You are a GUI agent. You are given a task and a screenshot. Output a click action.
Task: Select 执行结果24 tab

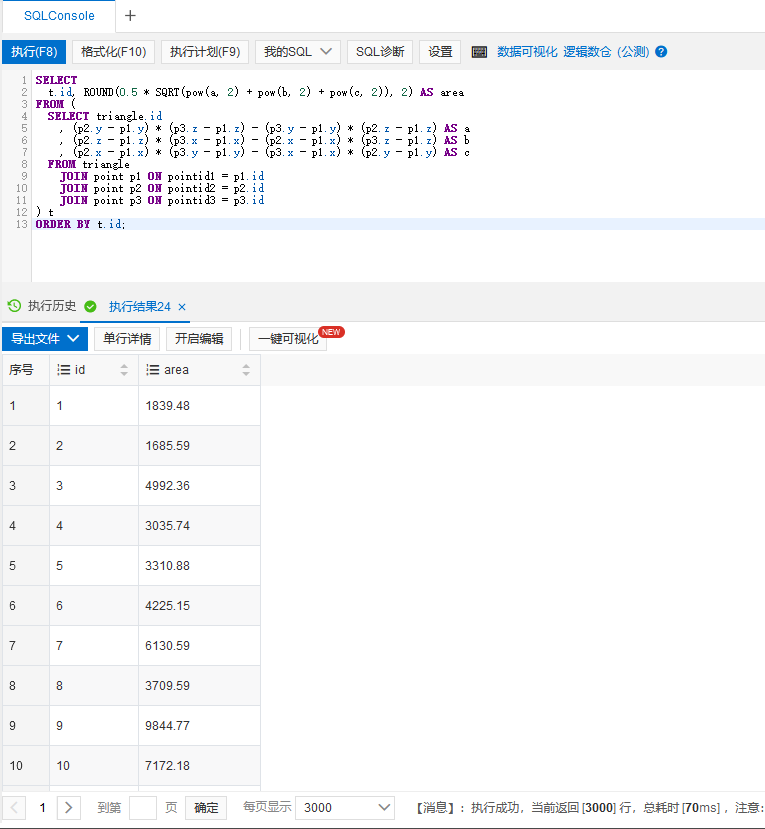pyautogui.click(x=140, y=307)
